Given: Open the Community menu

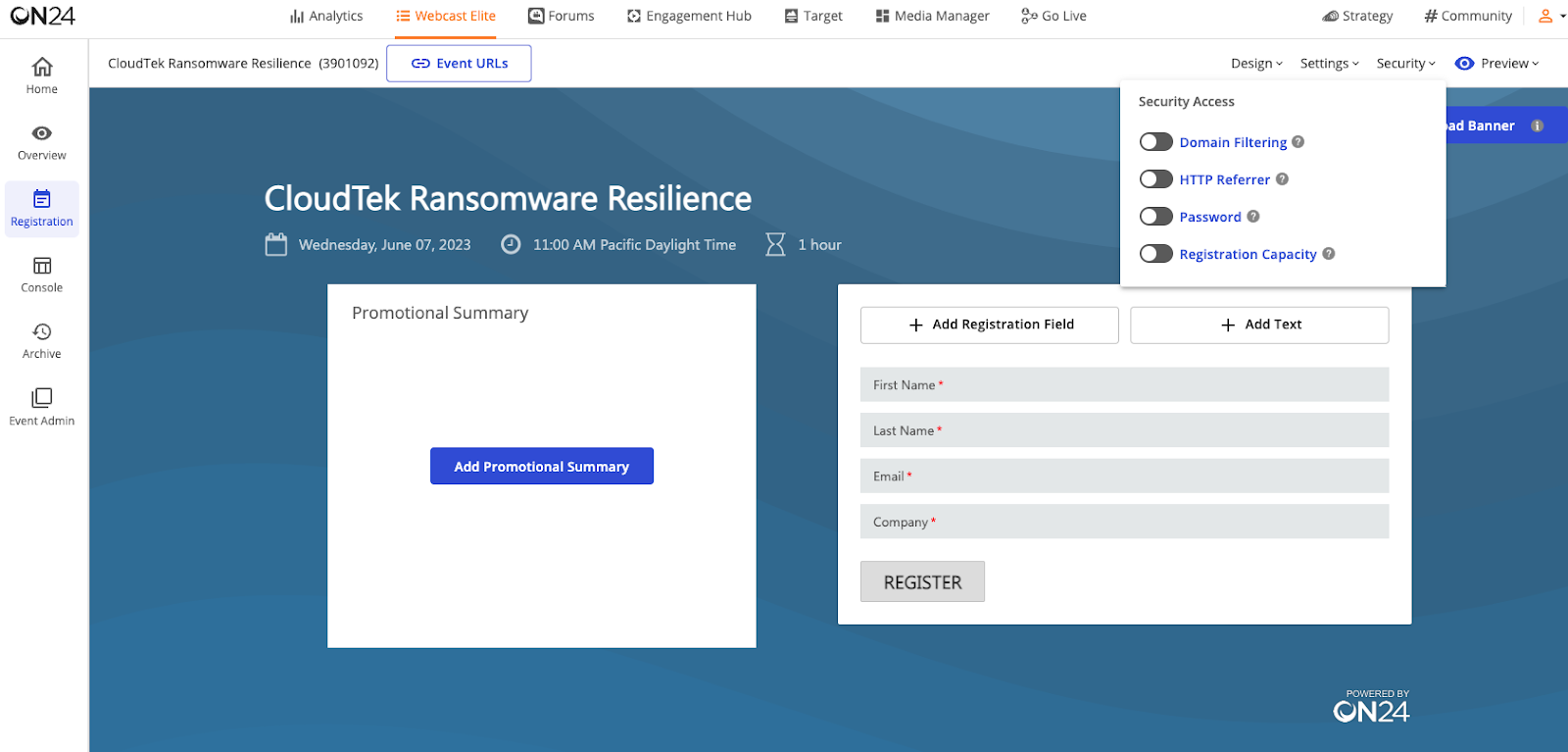Looking at the screenshot, I should [1468, 16].
